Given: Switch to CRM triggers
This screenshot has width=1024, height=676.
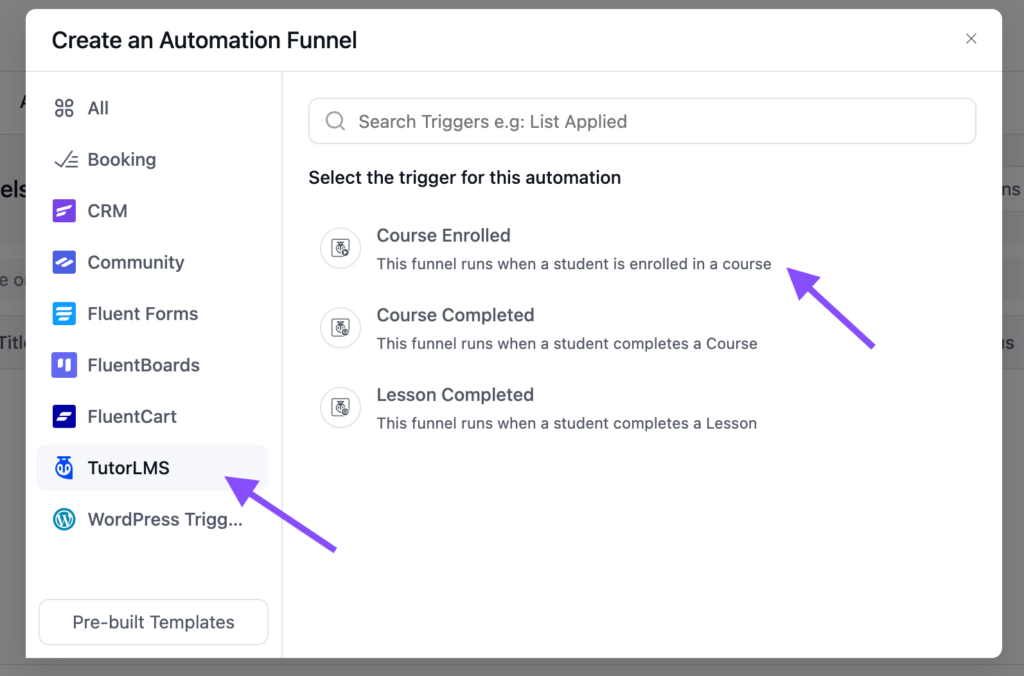Looking at the screenshot, I should pos(152,211).
